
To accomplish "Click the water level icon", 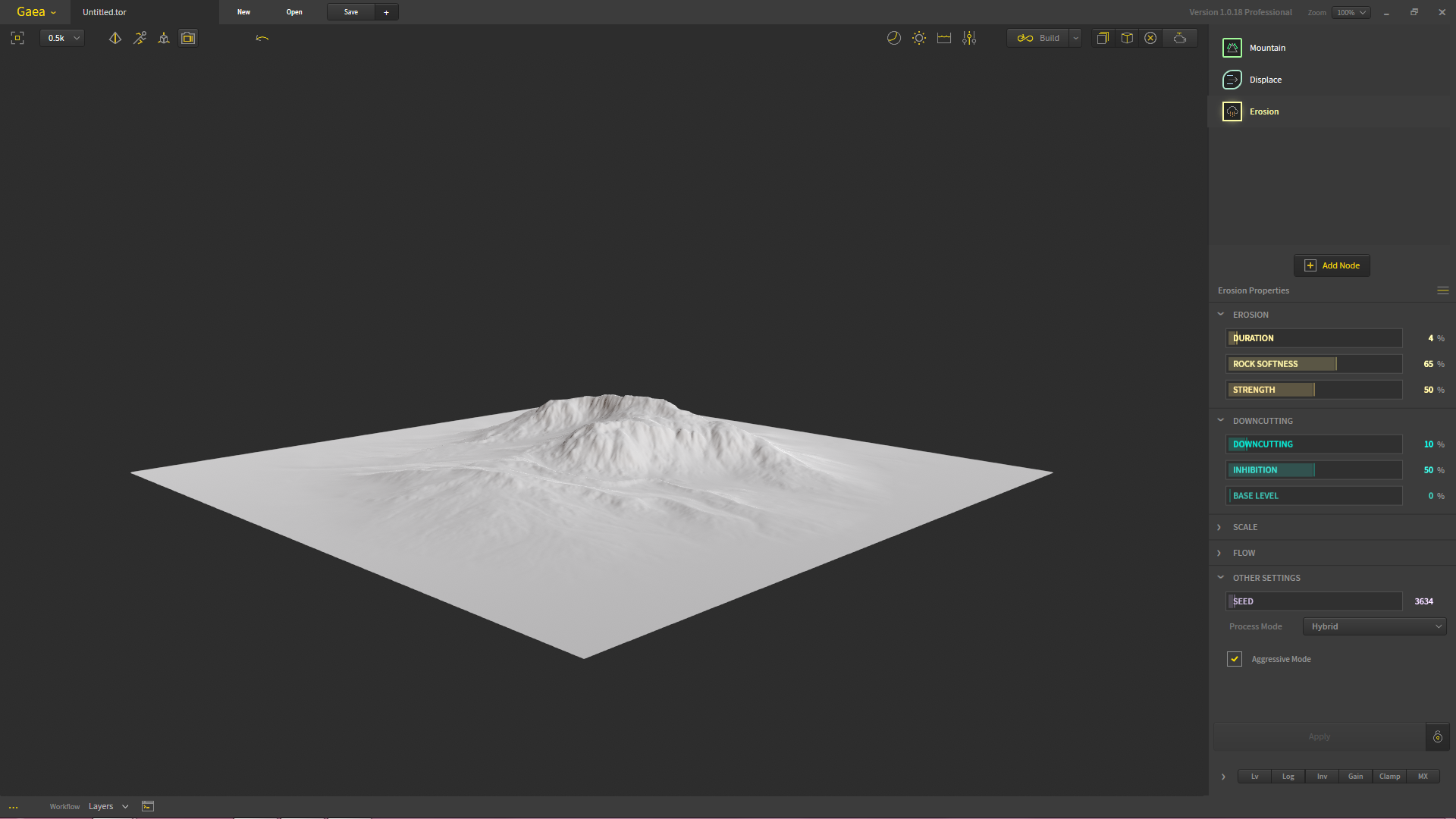I will click(x=944, y=38).
